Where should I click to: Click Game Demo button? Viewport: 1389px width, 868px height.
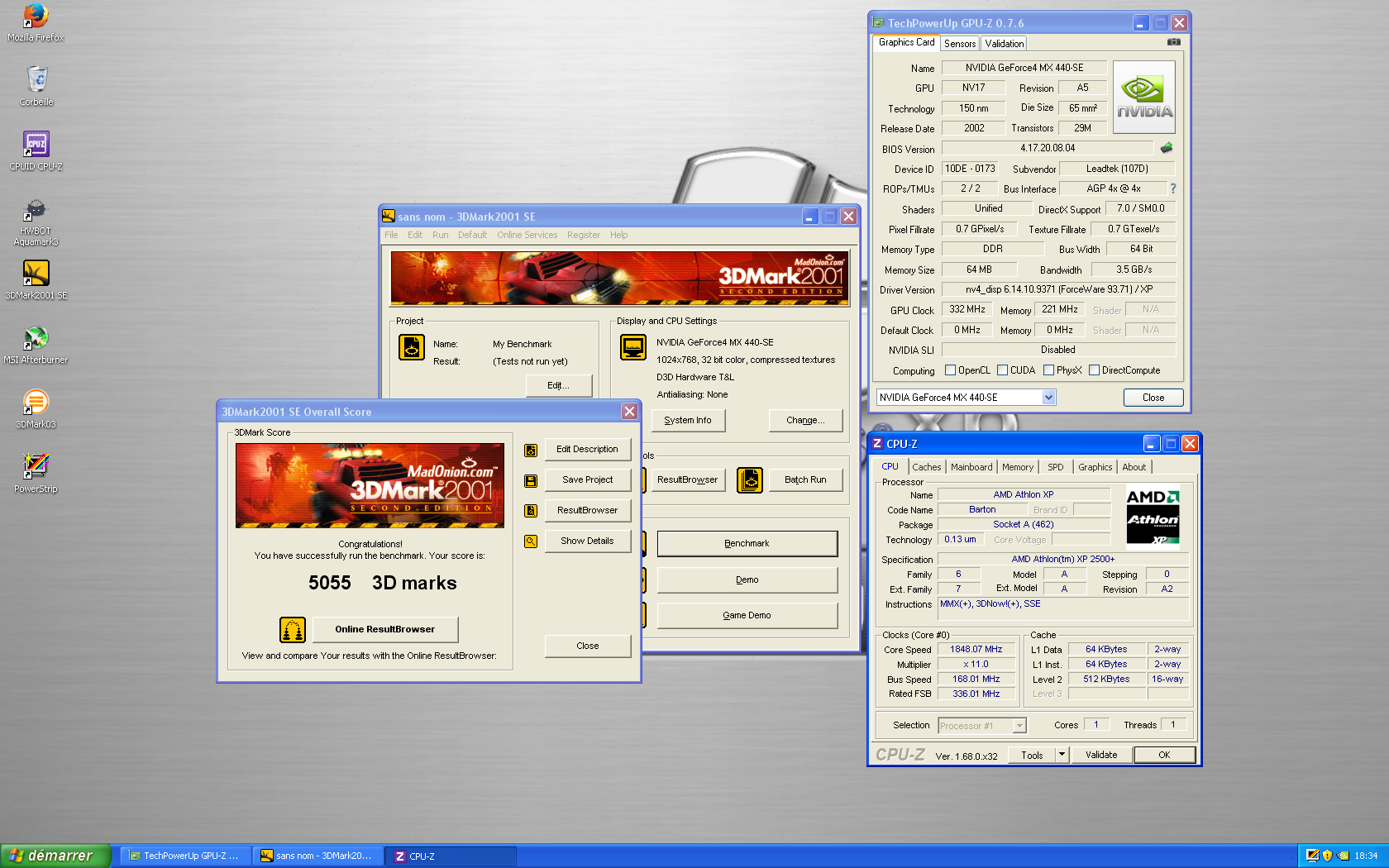[x=747, y=616]
